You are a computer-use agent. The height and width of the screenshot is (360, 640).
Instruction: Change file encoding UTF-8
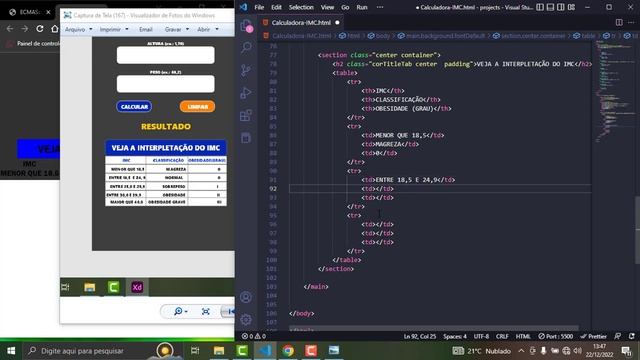point(481,336)
